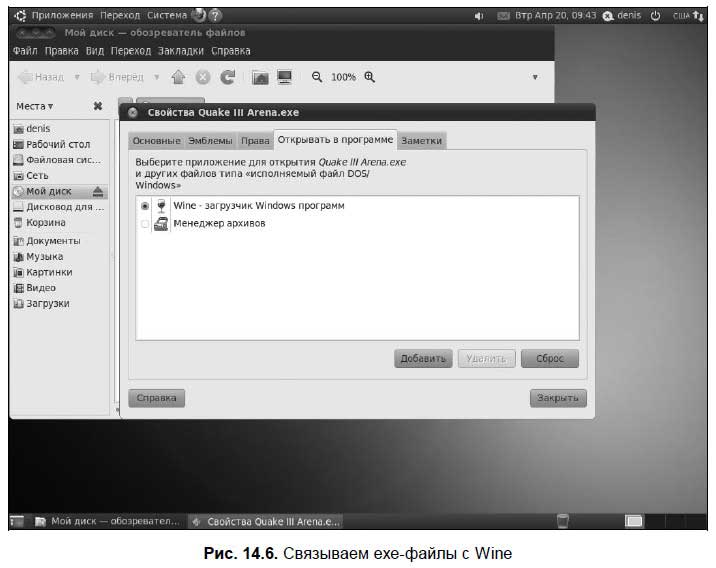Switch to the Эмблемы tab
Screen dimensions: 716x568
210,141
